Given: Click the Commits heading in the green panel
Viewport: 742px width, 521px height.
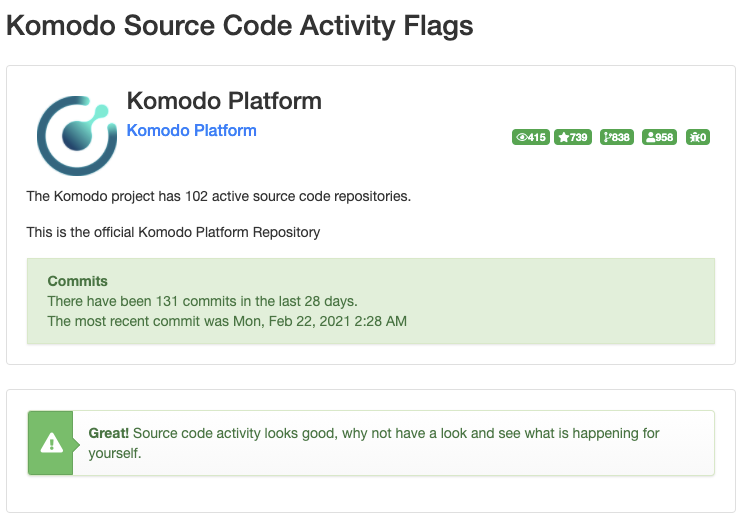Looking at the screenshot, I should point(78,281).
